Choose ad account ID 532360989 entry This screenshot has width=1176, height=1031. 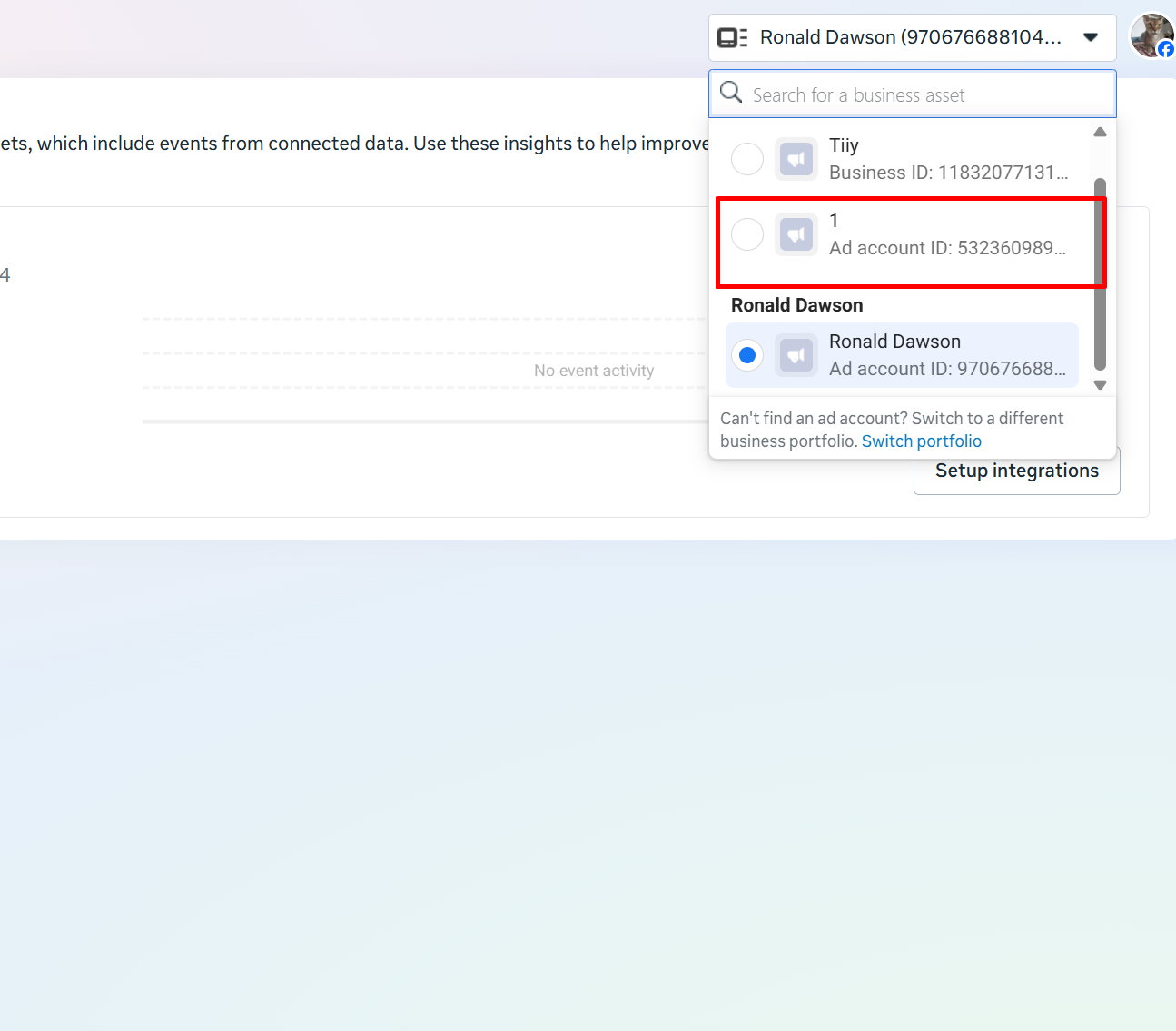point(946,236)
